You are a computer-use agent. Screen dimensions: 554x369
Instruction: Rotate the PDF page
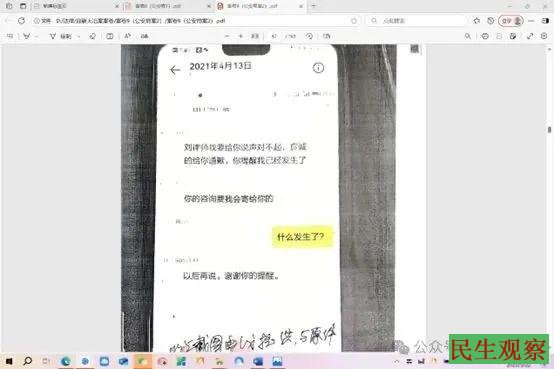[x=309, y=36]
